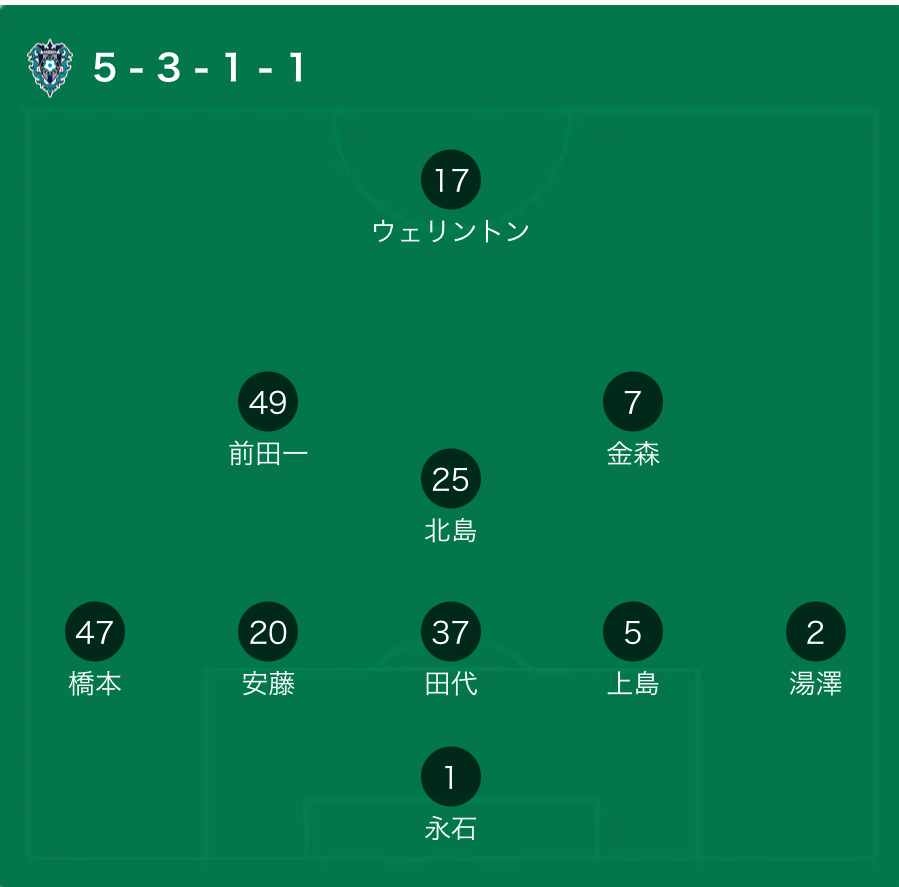Click the 金森 player name

tap(633, 454)
